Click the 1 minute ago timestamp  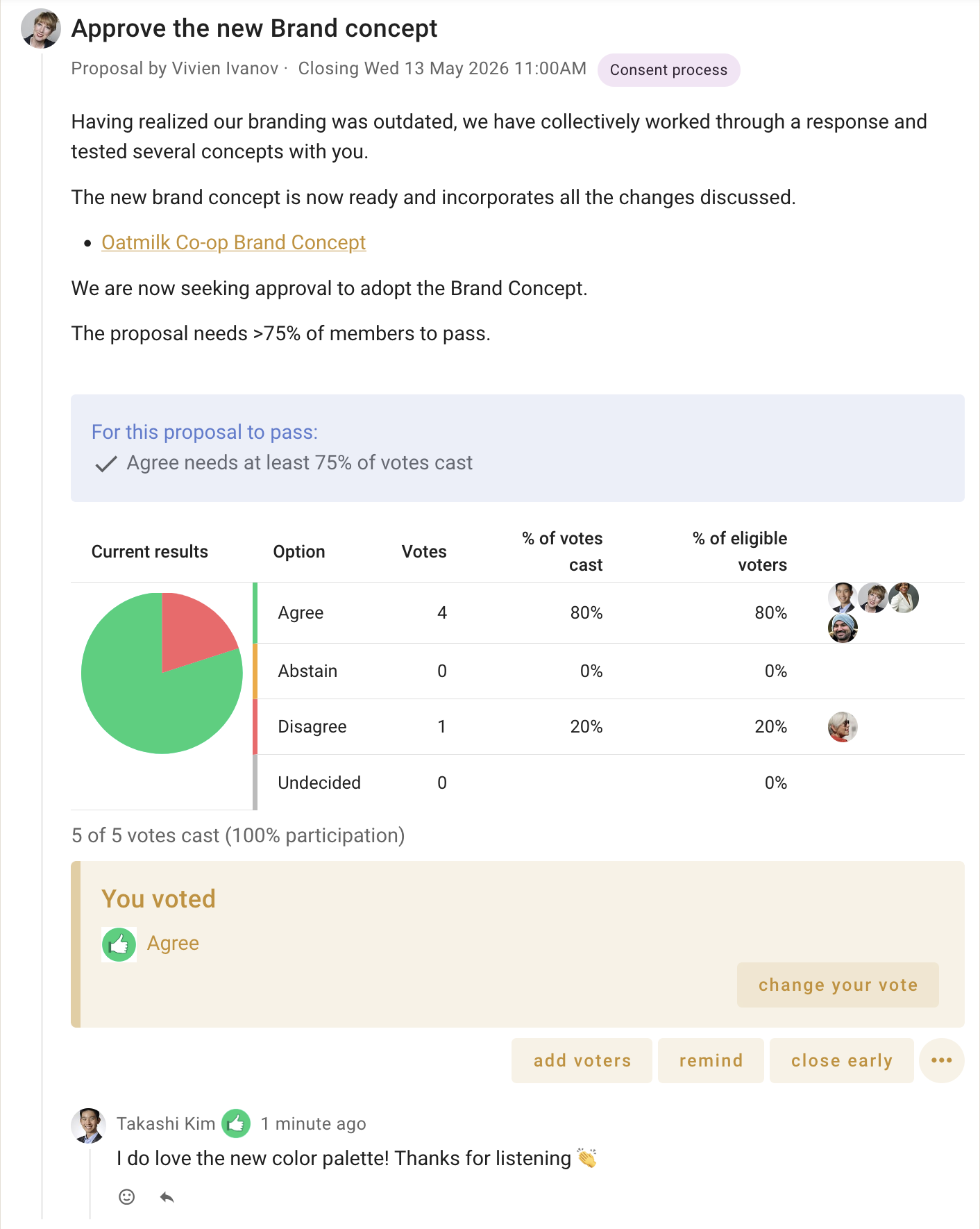[x=313, y=1123]
